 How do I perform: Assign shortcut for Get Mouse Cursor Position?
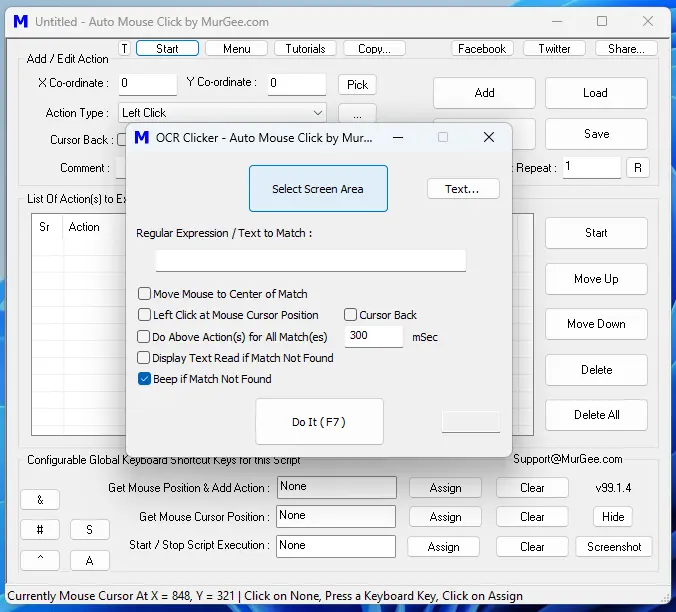coord(445,517)
